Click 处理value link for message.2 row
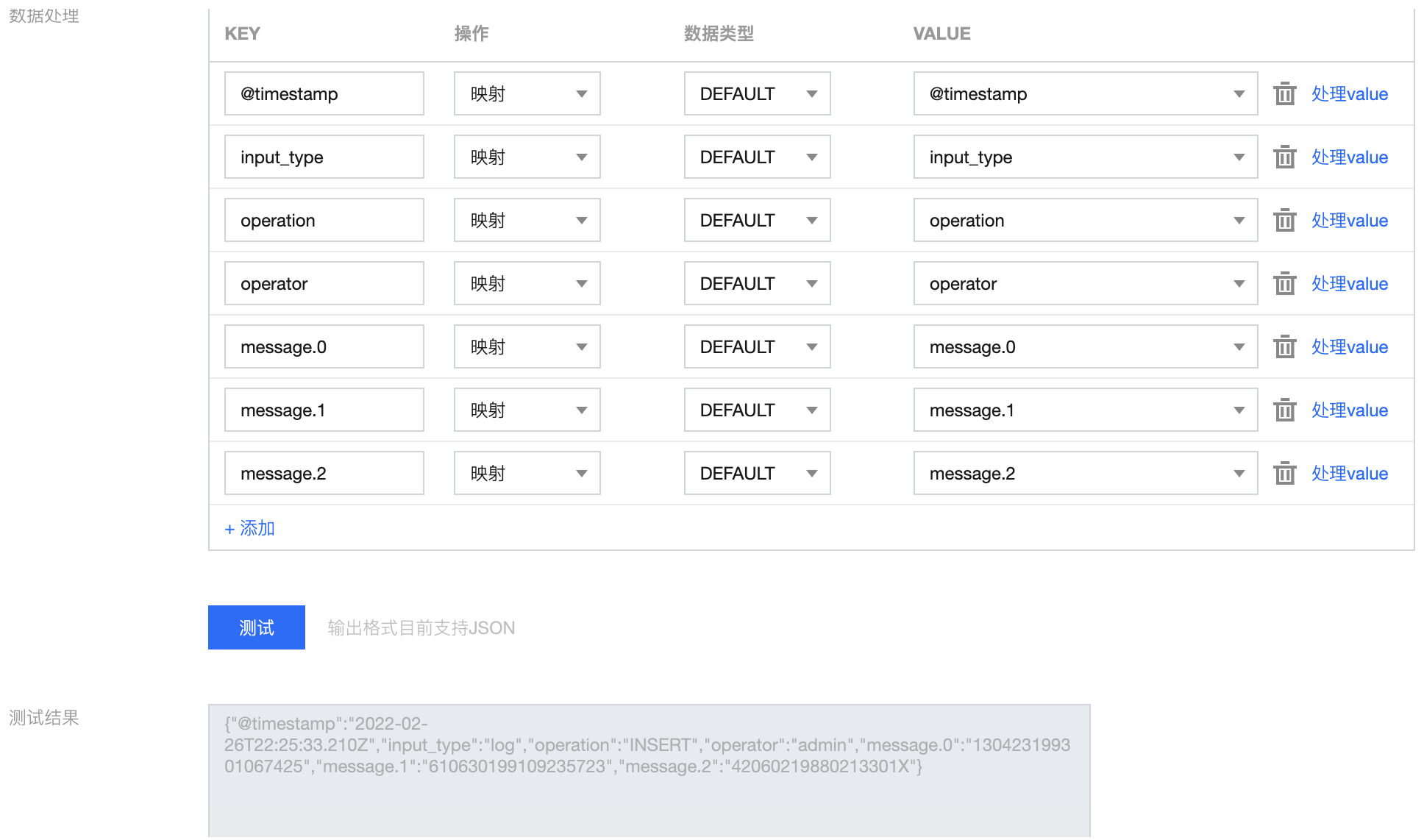 (x=1349, y=474)
